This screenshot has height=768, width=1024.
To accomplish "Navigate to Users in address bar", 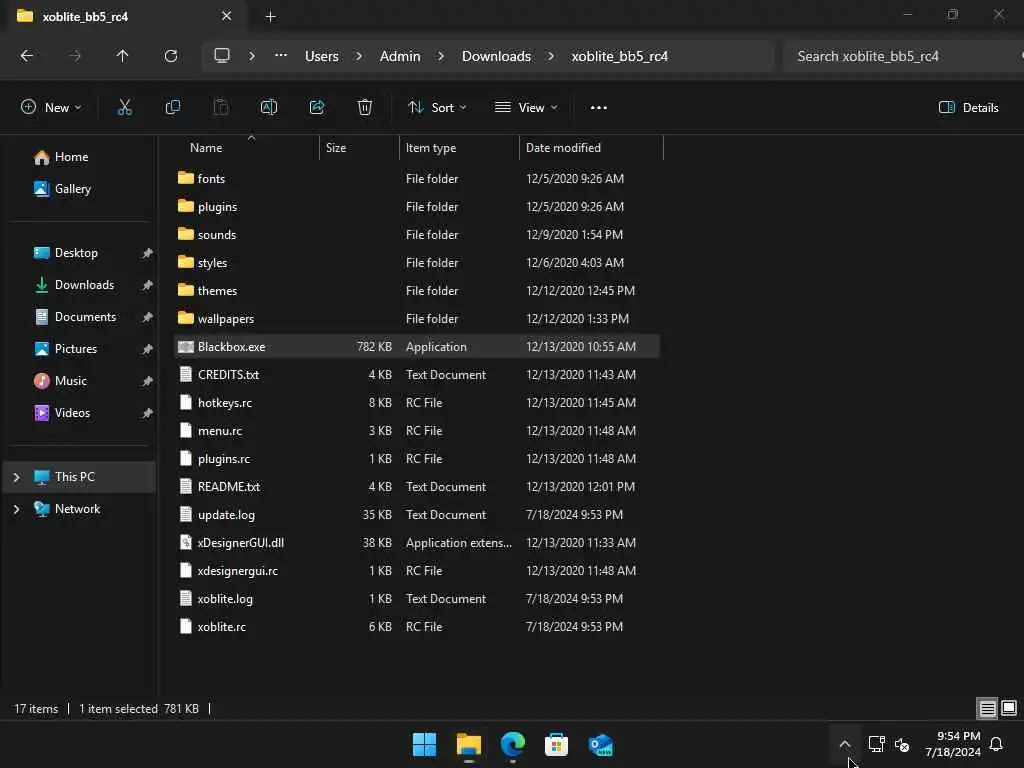I will 322,56.
